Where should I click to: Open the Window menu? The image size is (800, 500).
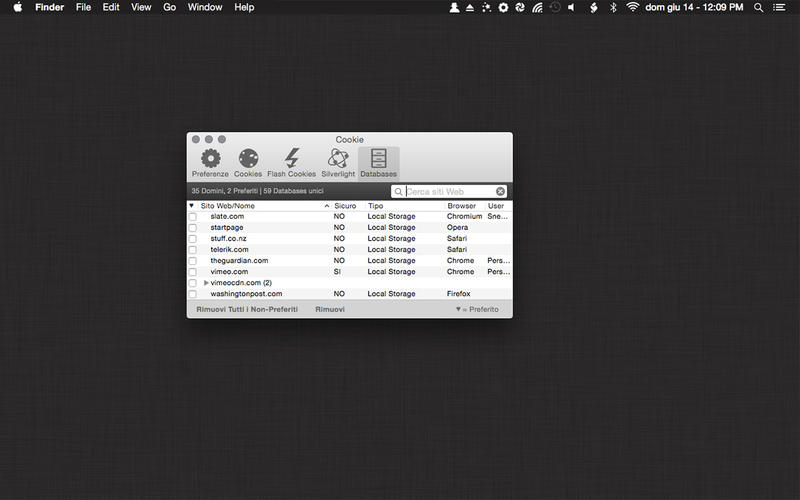point(205,7)
